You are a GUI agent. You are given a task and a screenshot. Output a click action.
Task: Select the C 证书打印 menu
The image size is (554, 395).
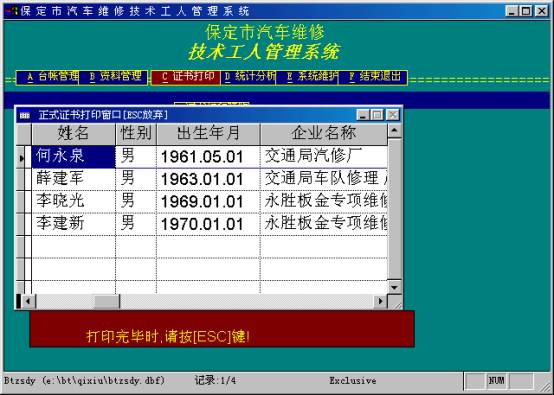click(x=186, y=77)
